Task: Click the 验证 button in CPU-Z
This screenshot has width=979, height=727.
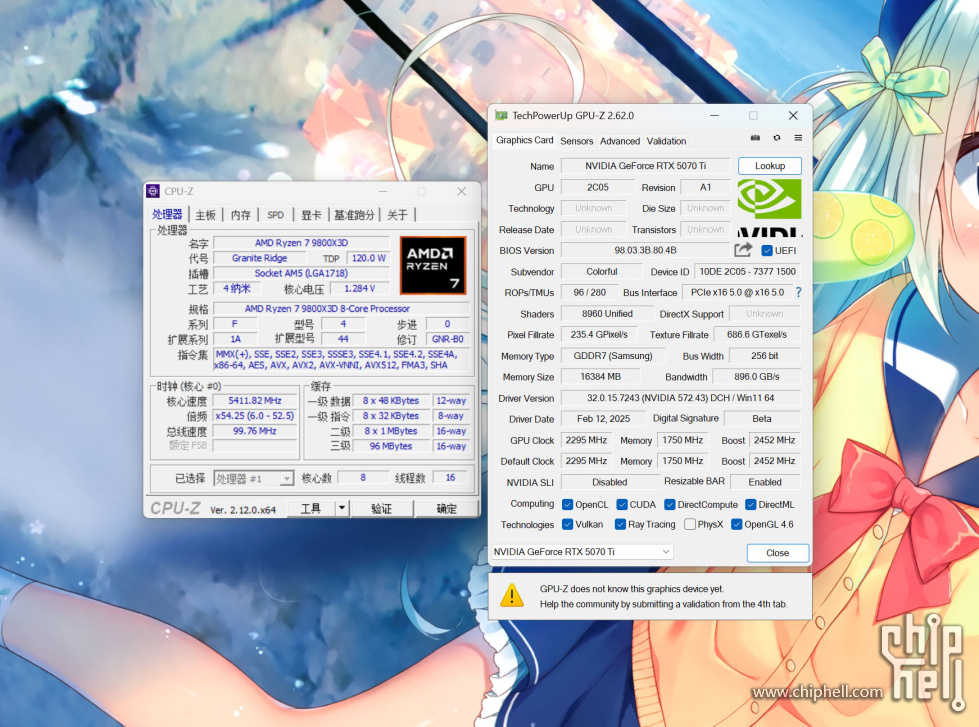Action: coord(381,508)
